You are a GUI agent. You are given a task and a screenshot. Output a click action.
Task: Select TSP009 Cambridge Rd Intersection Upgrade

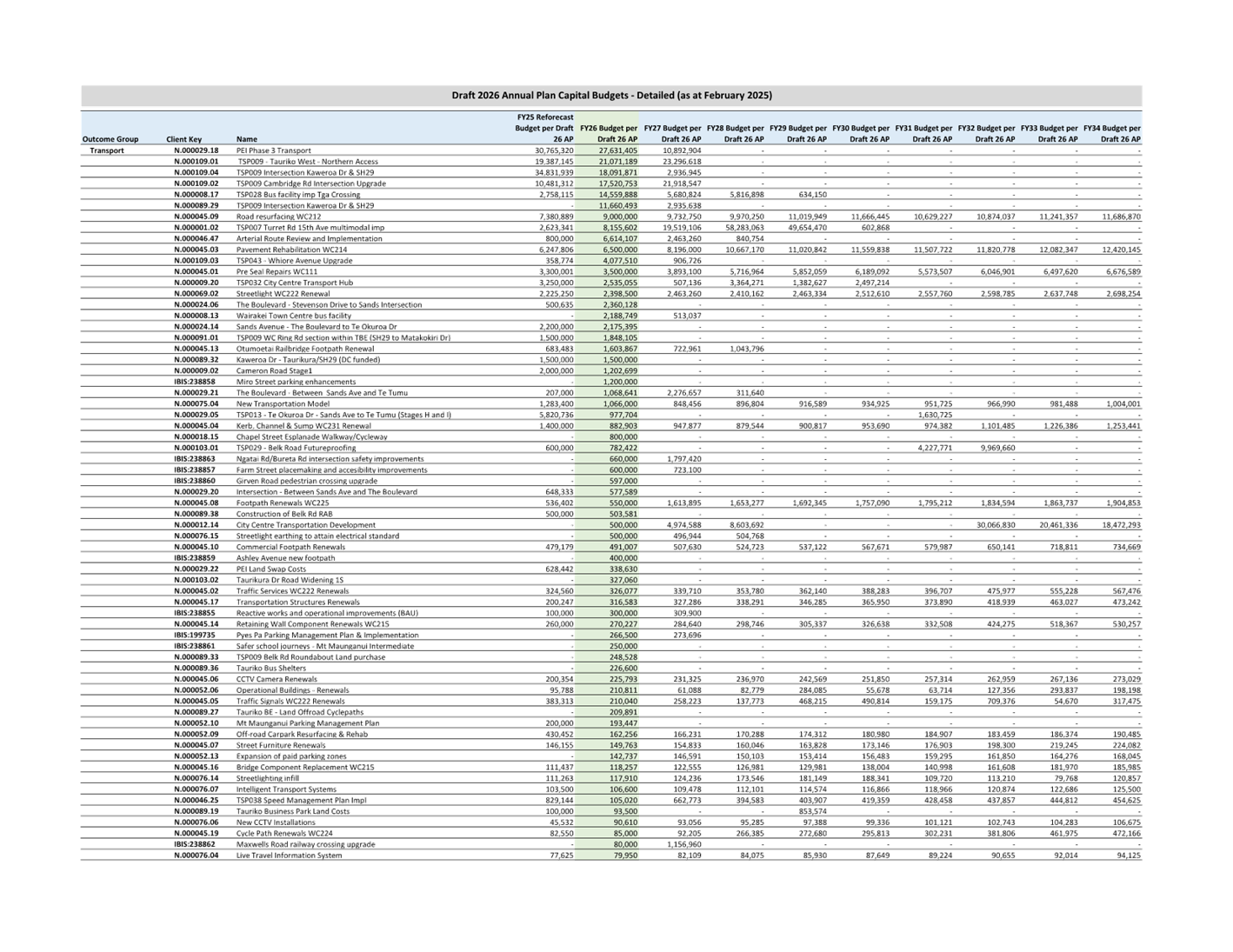pyautogui.click(x=311, y=183)
